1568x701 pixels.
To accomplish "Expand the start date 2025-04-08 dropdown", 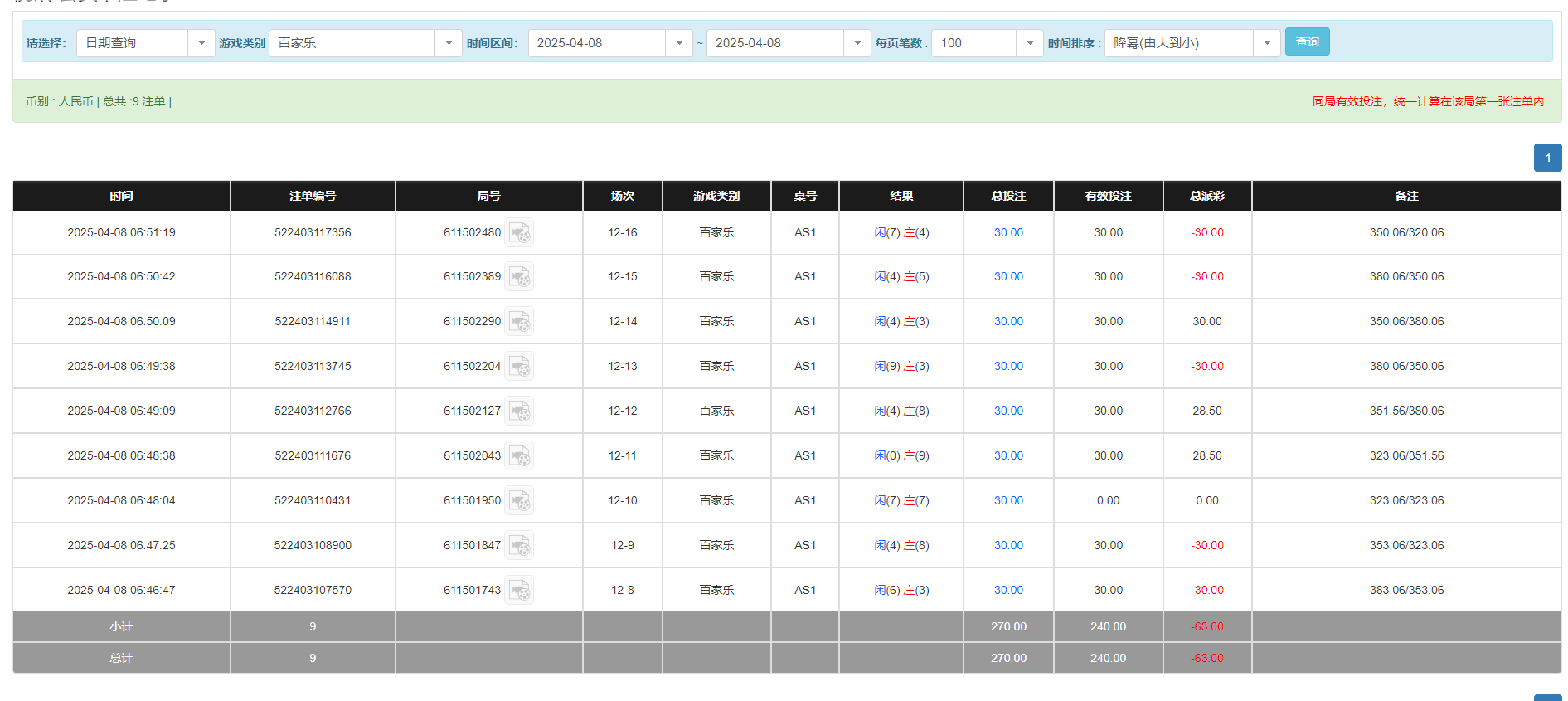I will [x=678, y=43].
